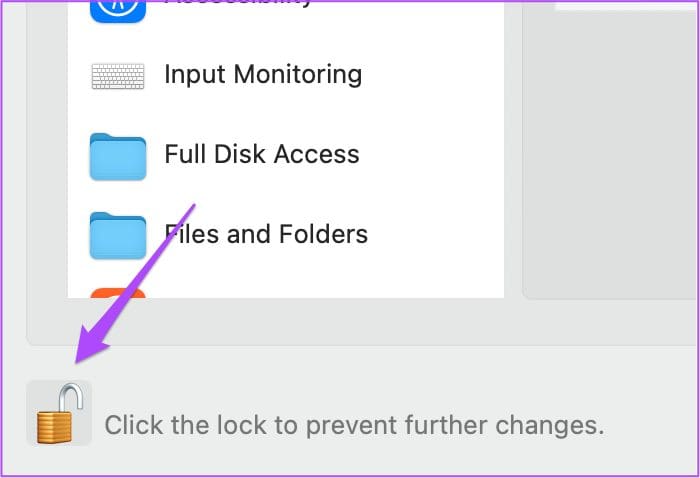
Task: Click the unlocked padlock icon
Action: [x=59, y=412]
